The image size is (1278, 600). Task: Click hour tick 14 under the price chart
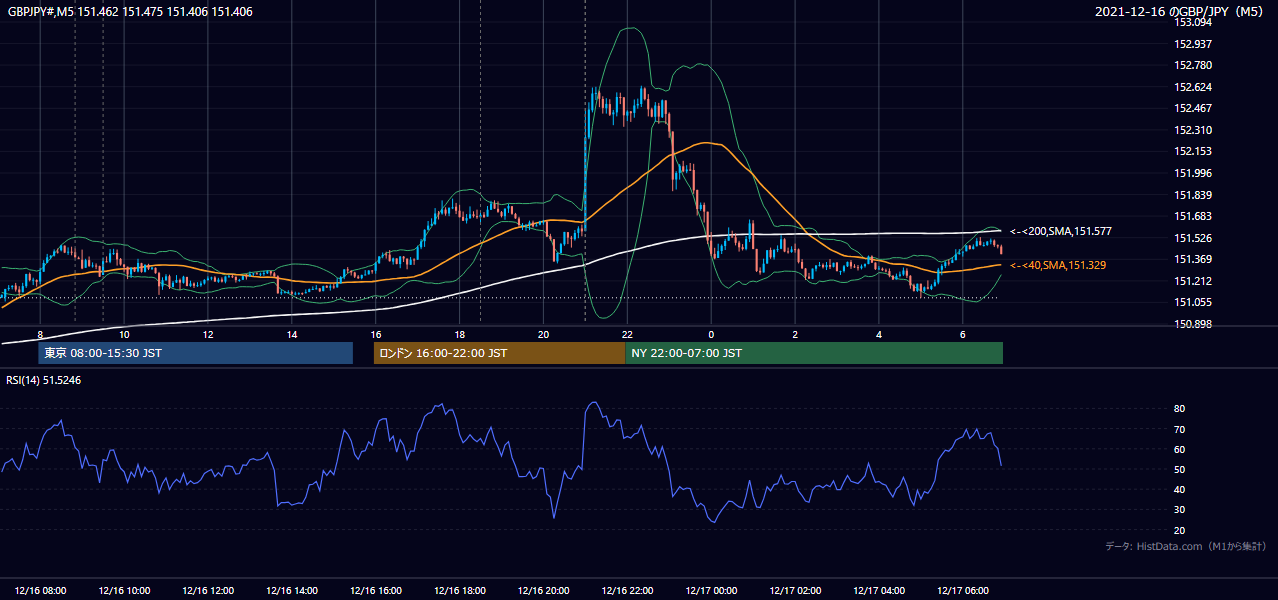click(291, 334)
